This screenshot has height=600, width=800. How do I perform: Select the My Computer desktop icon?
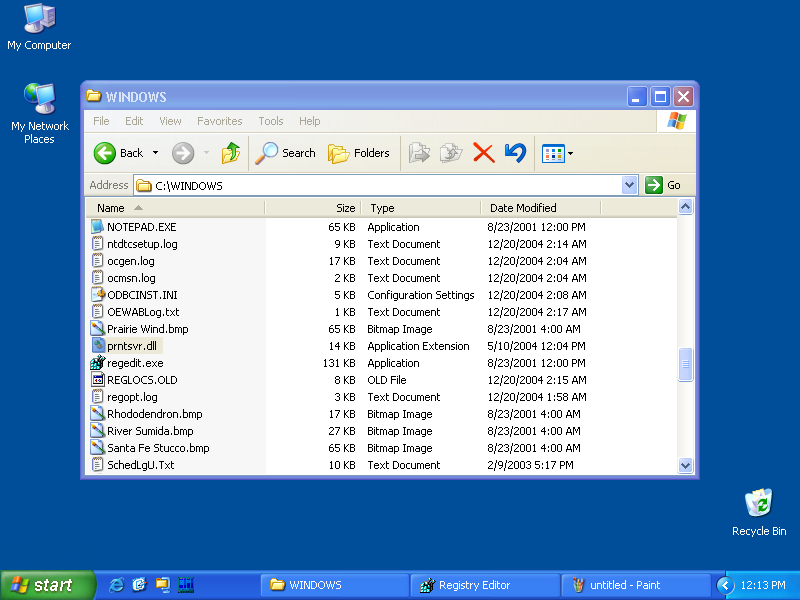(39, 19)
